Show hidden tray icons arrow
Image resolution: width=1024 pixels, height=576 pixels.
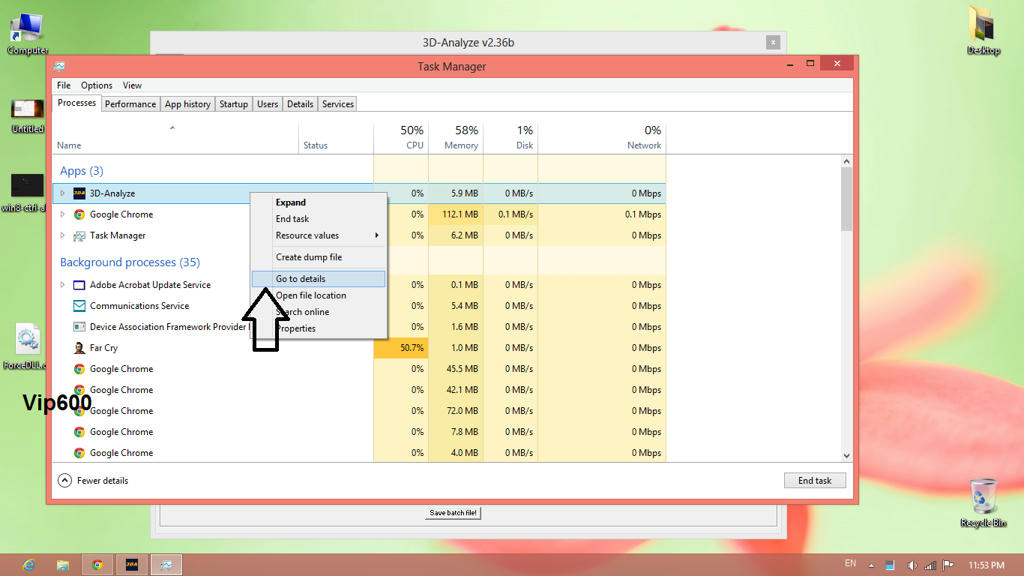pyautogui.click(x=871, y=566)
